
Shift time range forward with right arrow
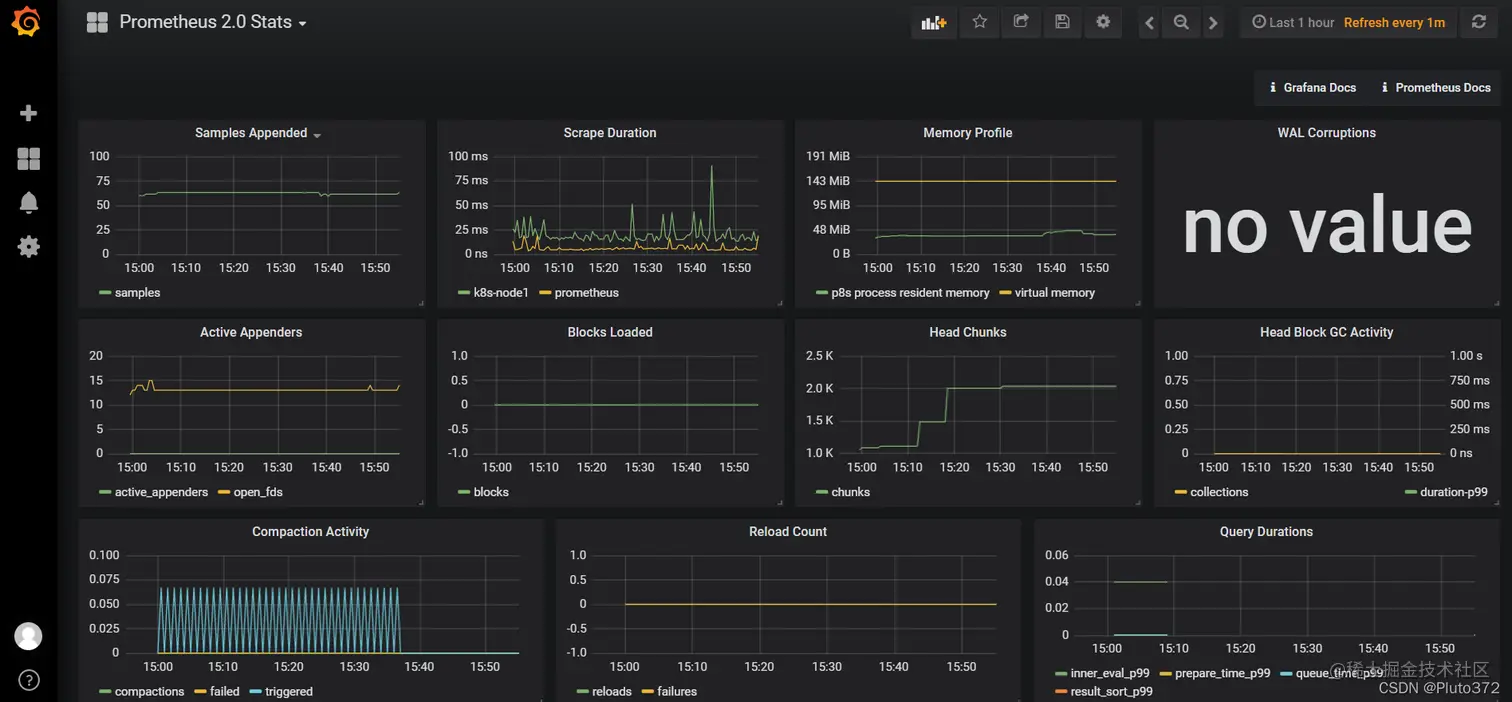(x=1213, y=22)
